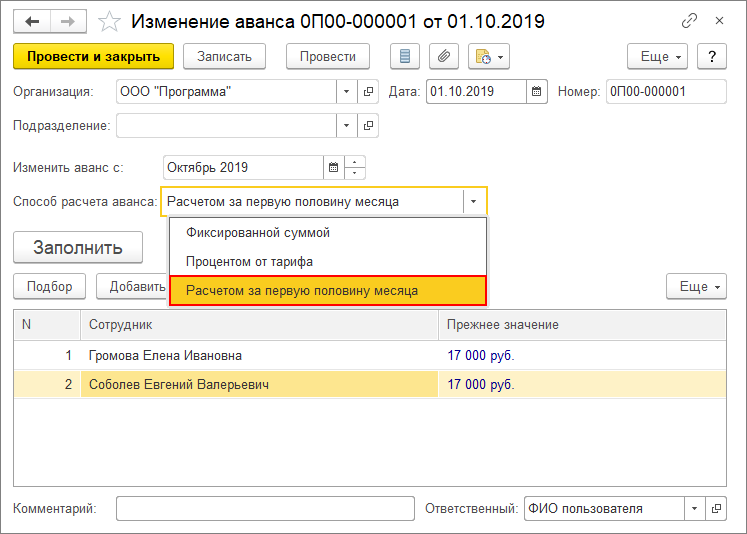Click the Провести button
747x534 pixels.
point(328,57)
